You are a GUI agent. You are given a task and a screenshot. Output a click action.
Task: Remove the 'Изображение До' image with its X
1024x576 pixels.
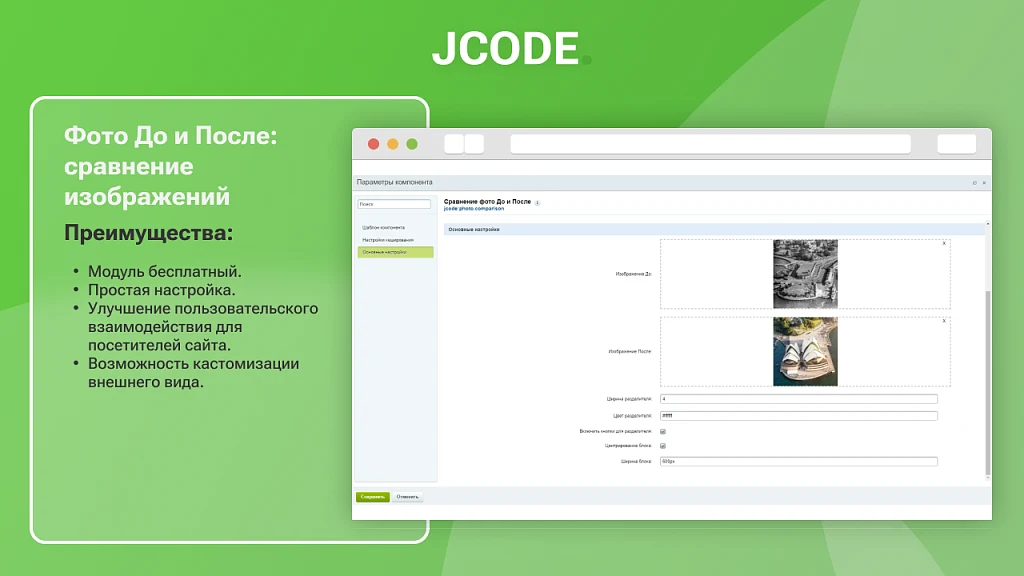[944, 244]
